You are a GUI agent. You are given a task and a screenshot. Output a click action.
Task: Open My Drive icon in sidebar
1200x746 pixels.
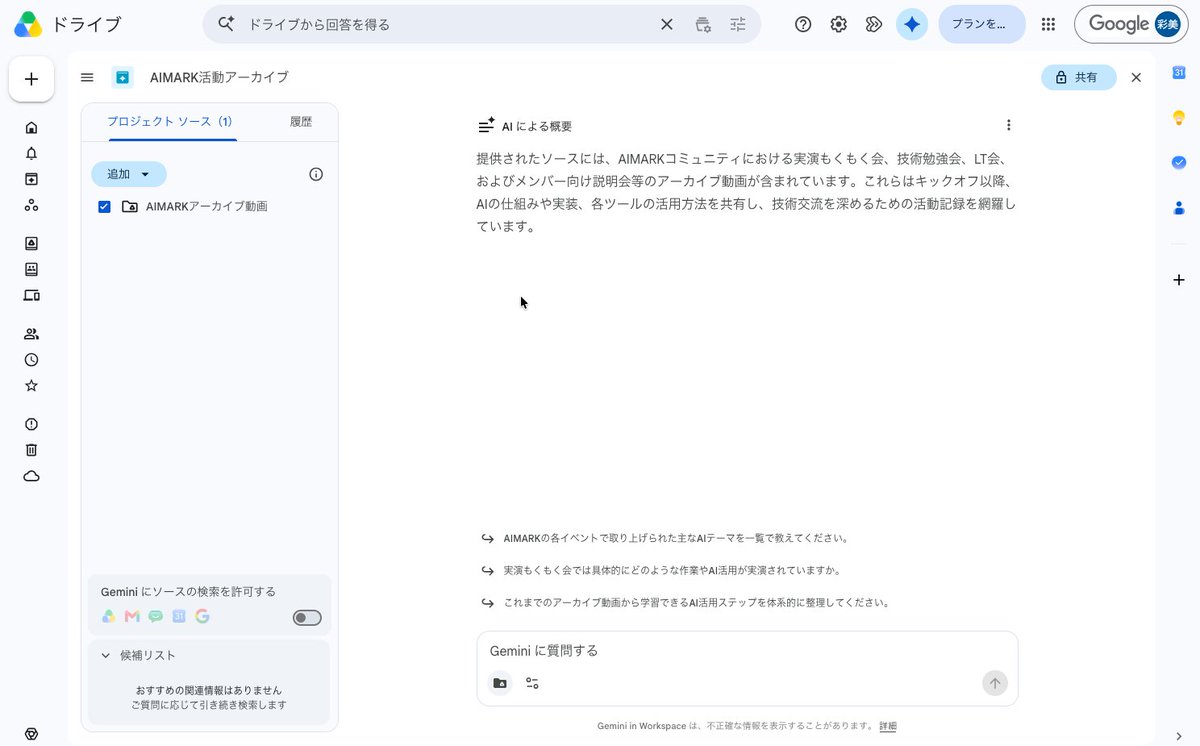pos(31,243)
